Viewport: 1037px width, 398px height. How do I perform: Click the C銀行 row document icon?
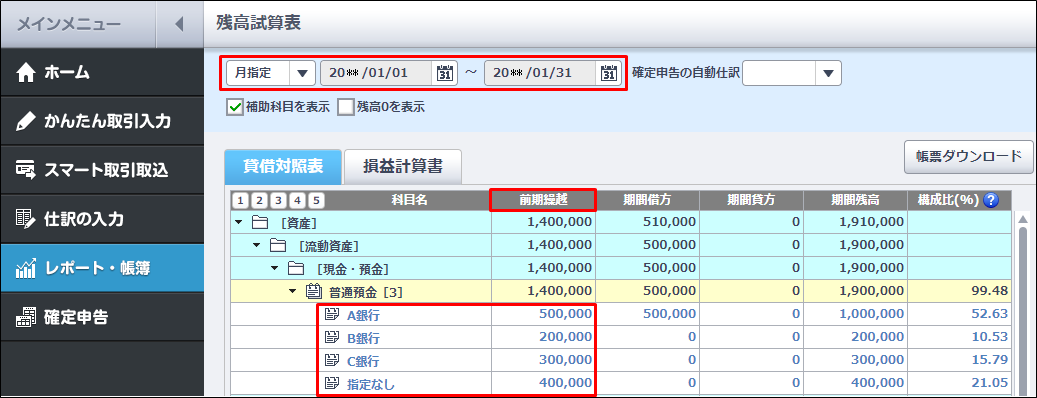[332, 360]
